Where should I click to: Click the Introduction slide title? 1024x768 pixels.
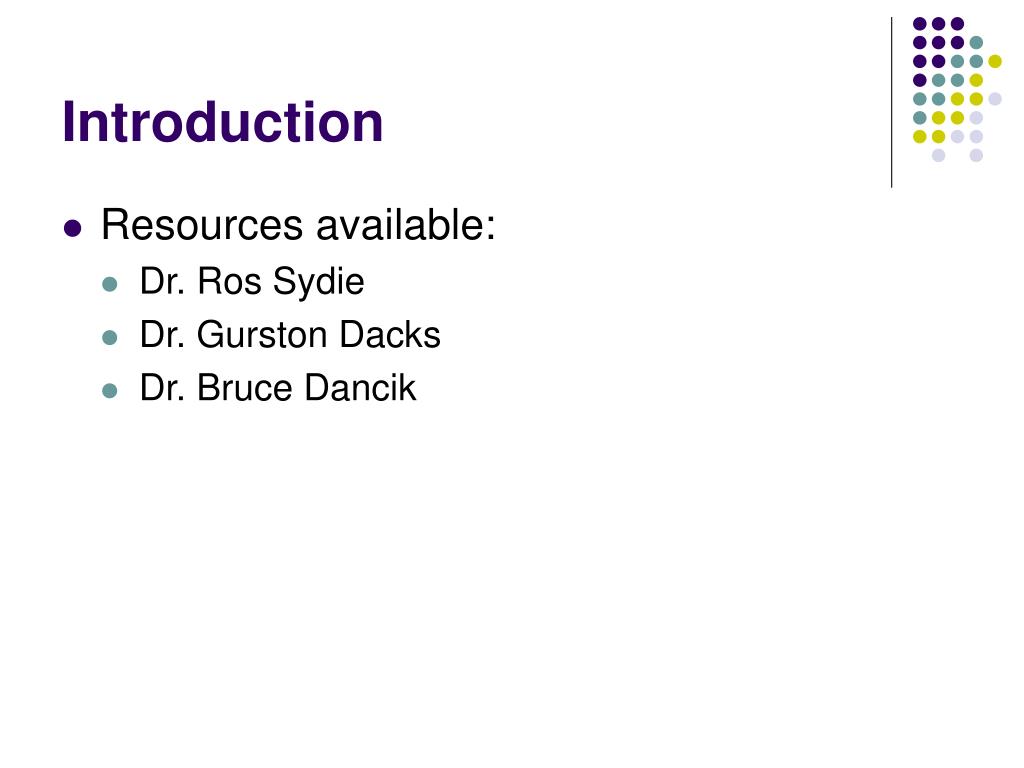click(x=223, y=122)
